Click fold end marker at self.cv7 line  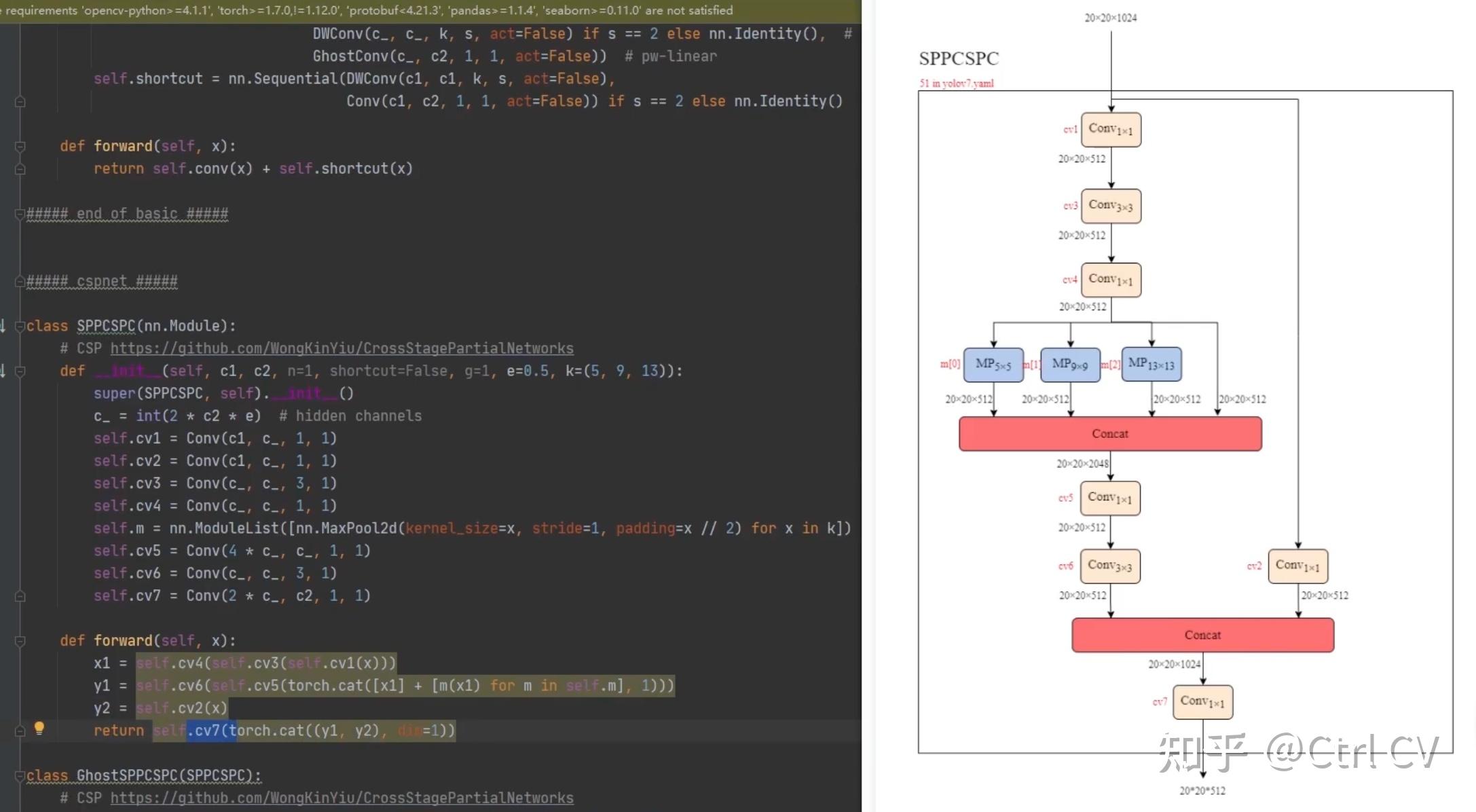coord(20,596)
